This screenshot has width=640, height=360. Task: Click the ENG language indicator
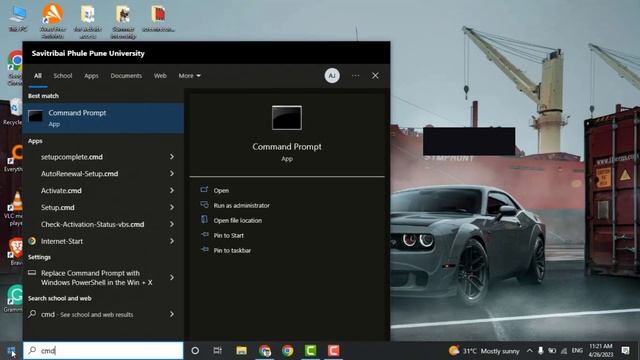point(577,351)
